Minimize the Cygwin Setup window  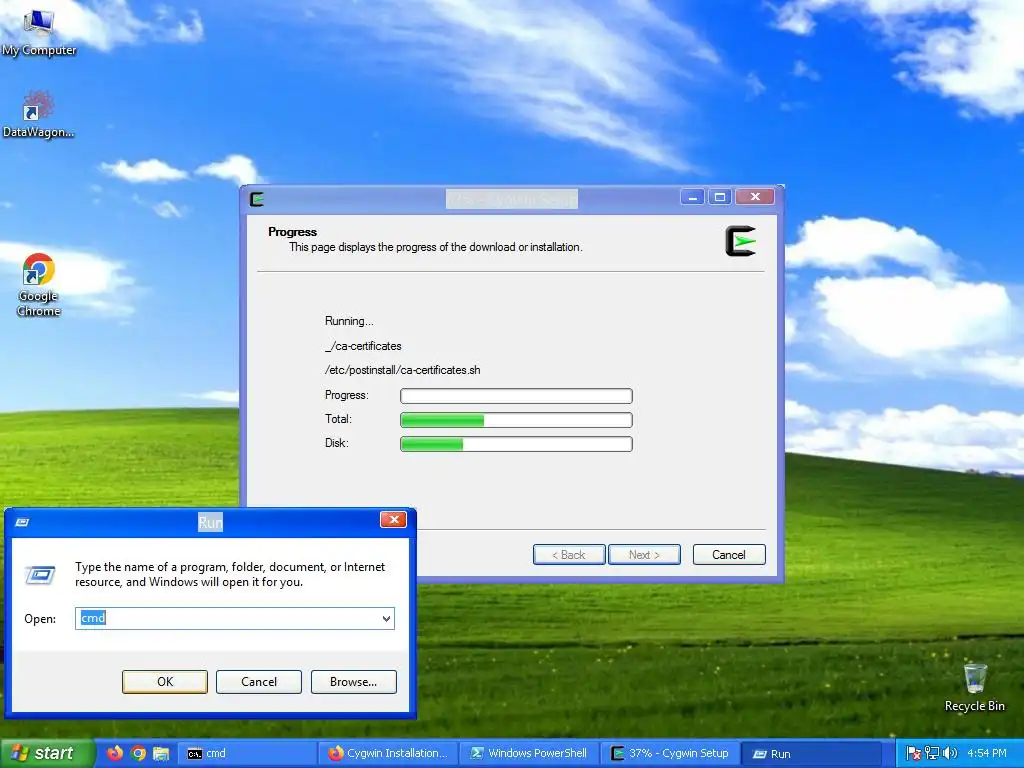click(x=692, y=197)
